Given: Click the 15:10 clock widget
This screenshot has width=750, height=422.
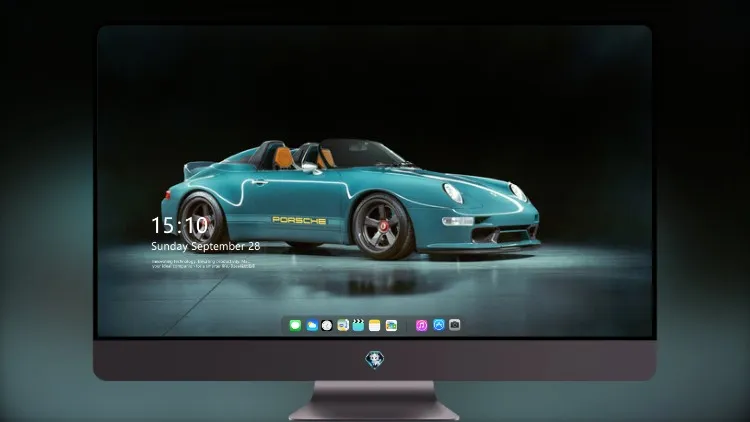Looking at the screenshot, I should [x=179, y=225].
